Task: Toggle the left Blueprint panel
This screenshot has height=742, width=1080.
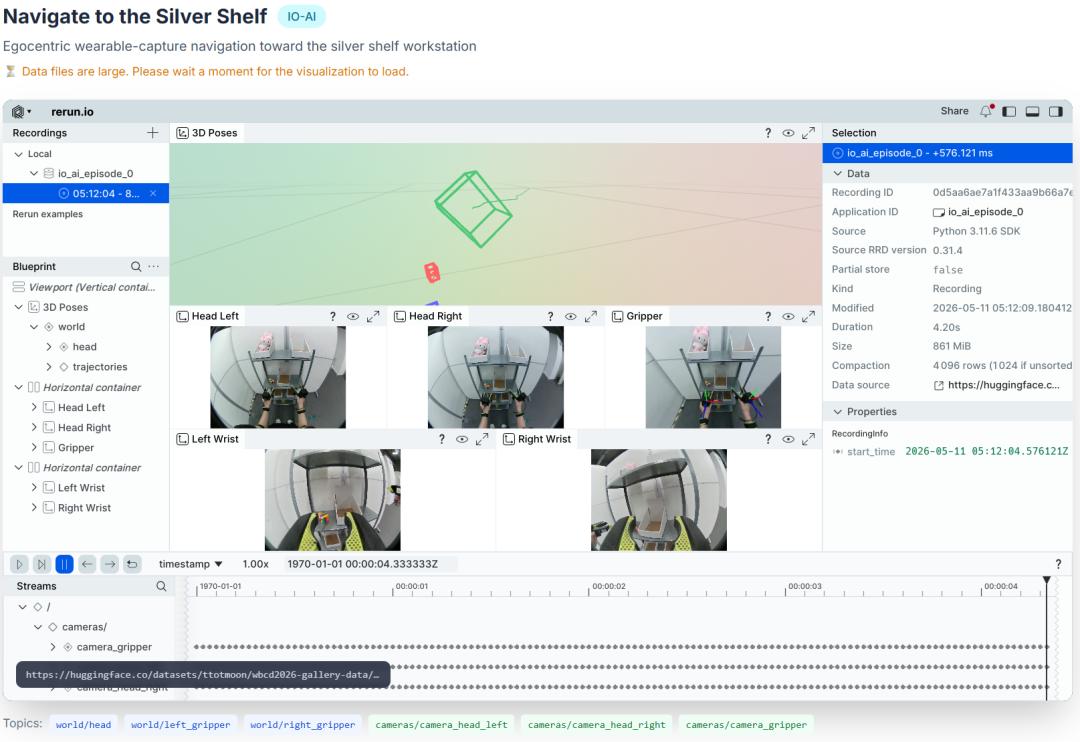Action: point(1009,112)
